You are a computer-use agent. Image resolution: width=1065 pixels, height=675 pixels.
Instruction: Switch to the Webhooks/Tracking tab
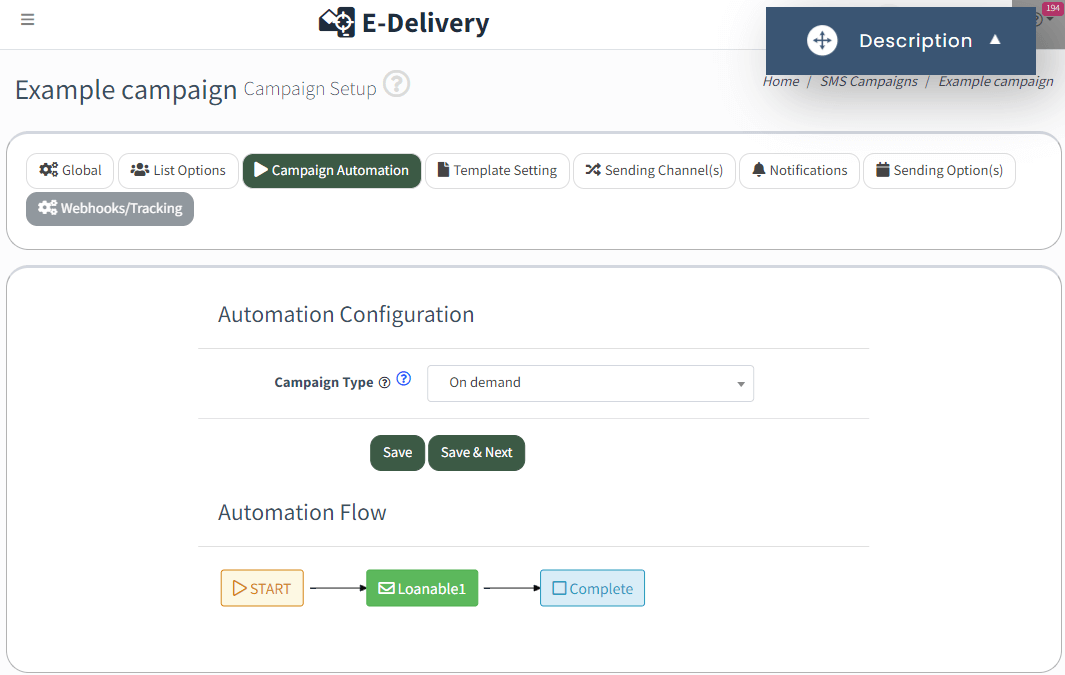[110, 208]
